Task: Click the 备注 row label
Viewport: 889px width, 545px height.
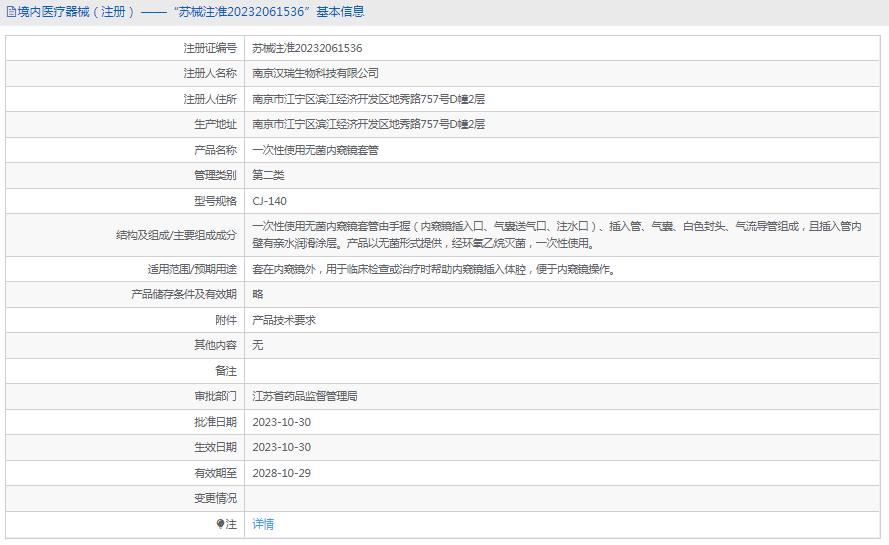Action: click(226, 371)
